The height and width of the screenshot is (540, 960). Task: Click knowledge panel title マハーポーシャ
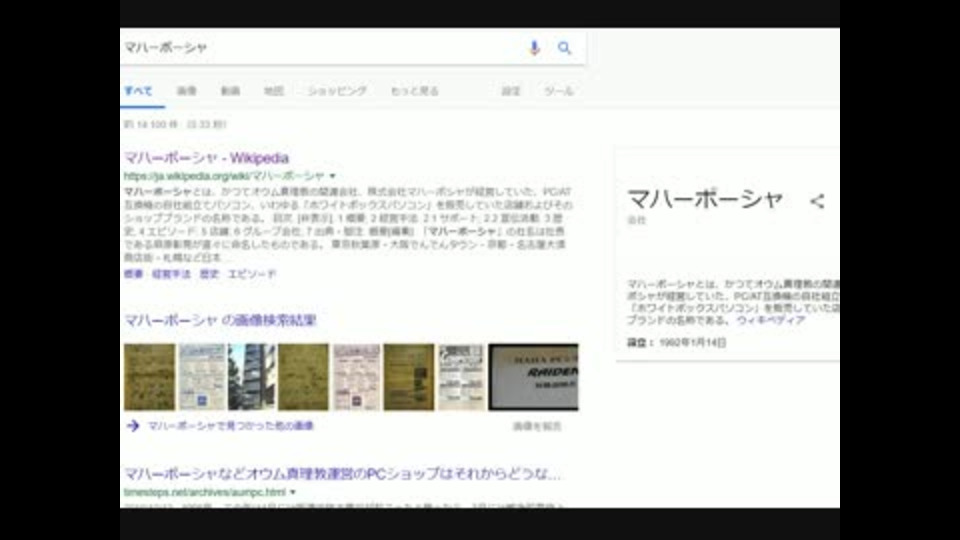[x=705, y=199]
